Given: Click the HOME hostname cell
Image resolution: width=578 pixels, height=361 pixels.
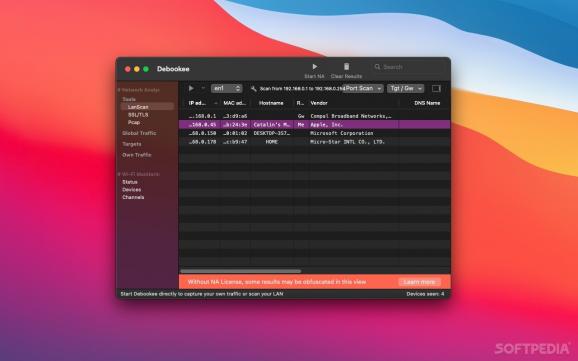Looking at the screenshot, I should tap(272, 142).
